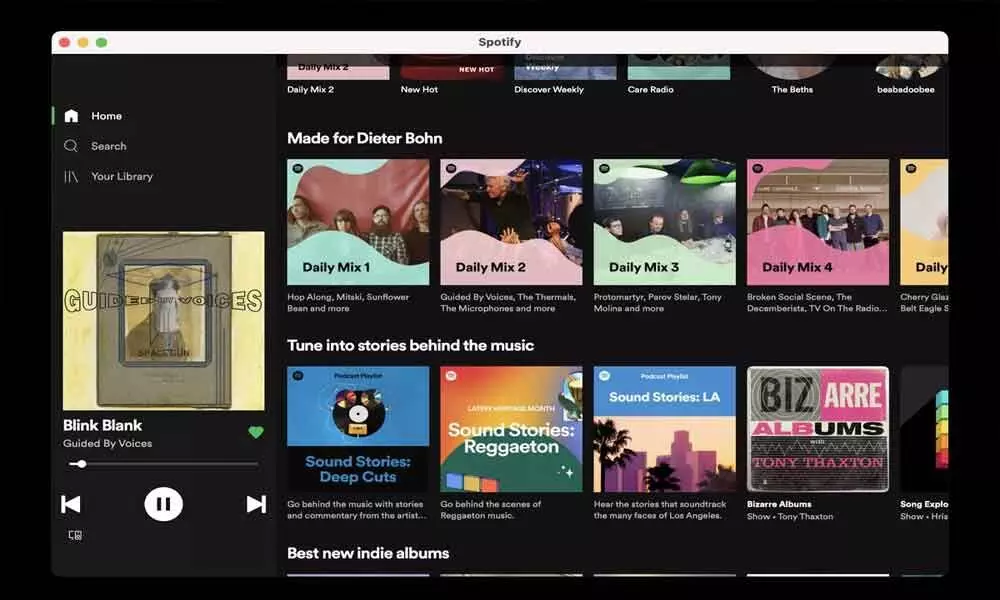The height and width of the screenshot is (600, 1000).
Task: Click the Your Library shelf icon
Action: [71, 177]
